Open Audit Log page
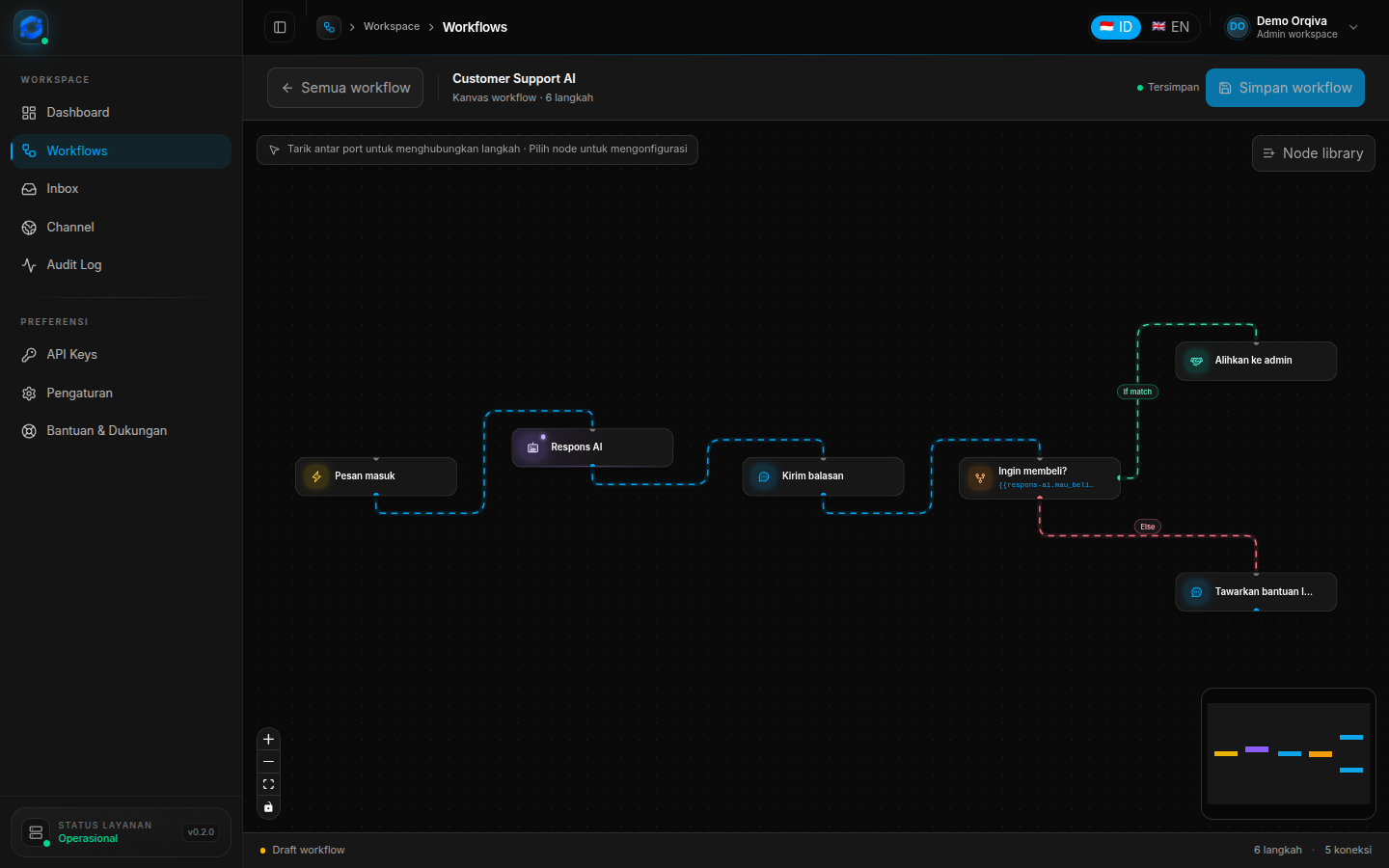 point(121,265)
